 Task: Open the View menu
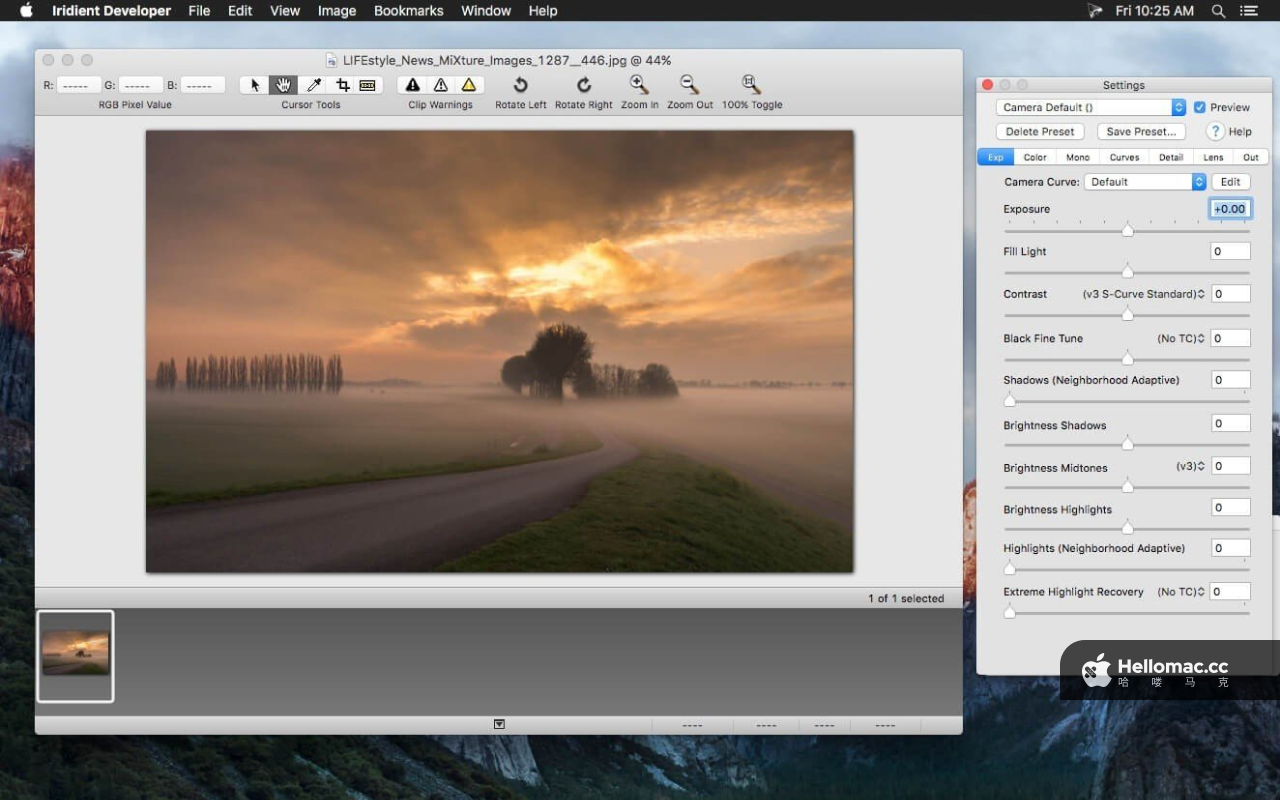click(x=285, y=11)
